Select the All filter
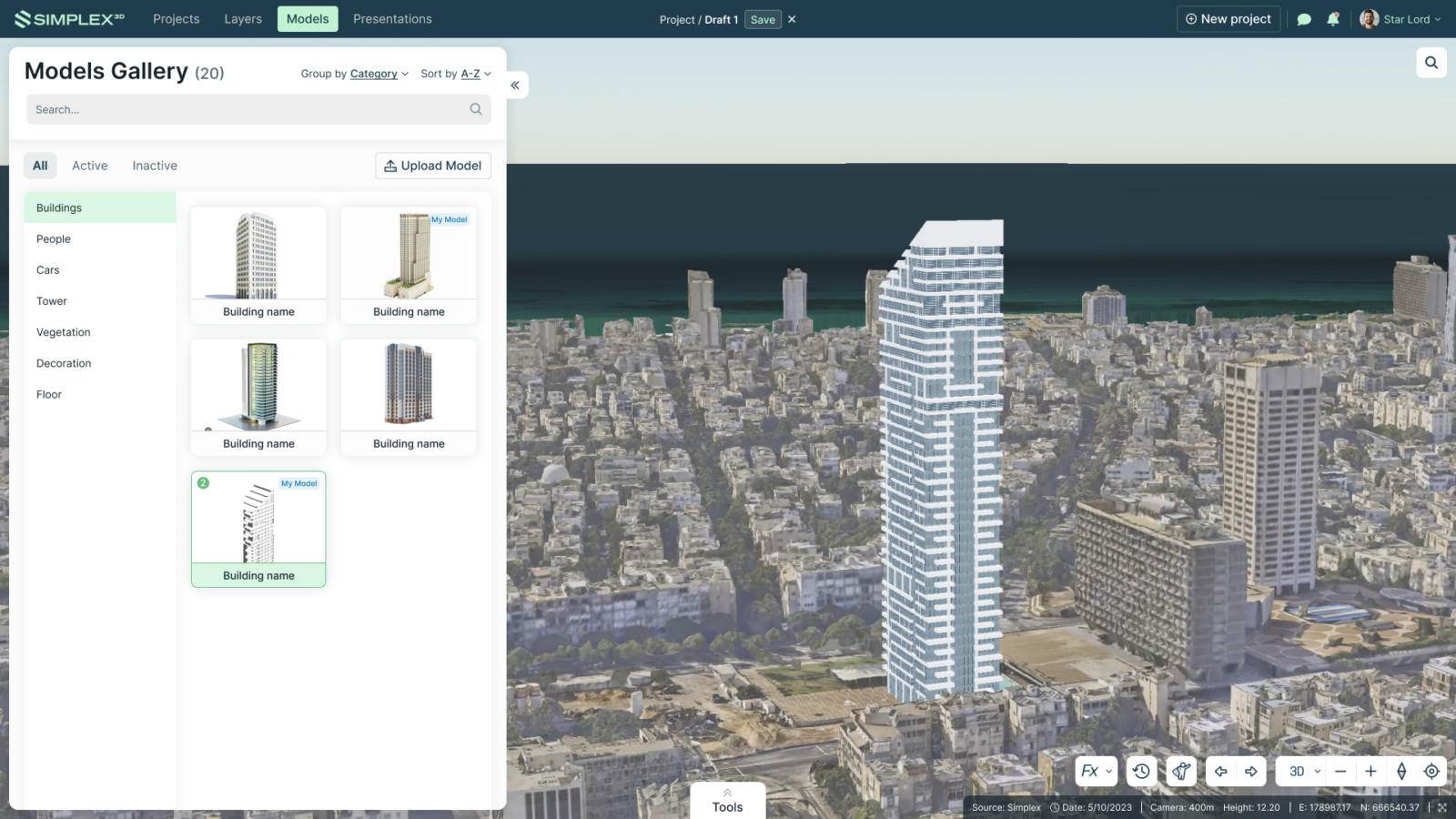This screenshot has width=1456, height=819. point(40,166)
